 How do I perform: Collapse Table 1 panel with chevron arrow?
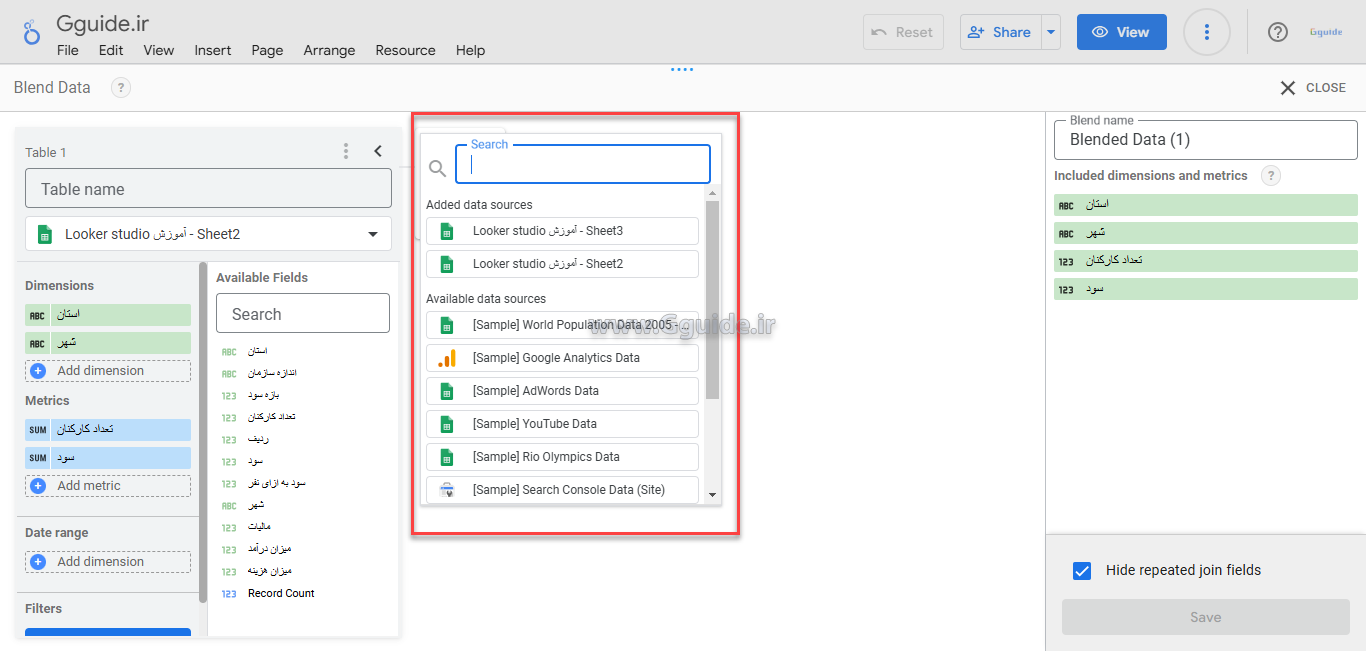[x=378, y=151]
